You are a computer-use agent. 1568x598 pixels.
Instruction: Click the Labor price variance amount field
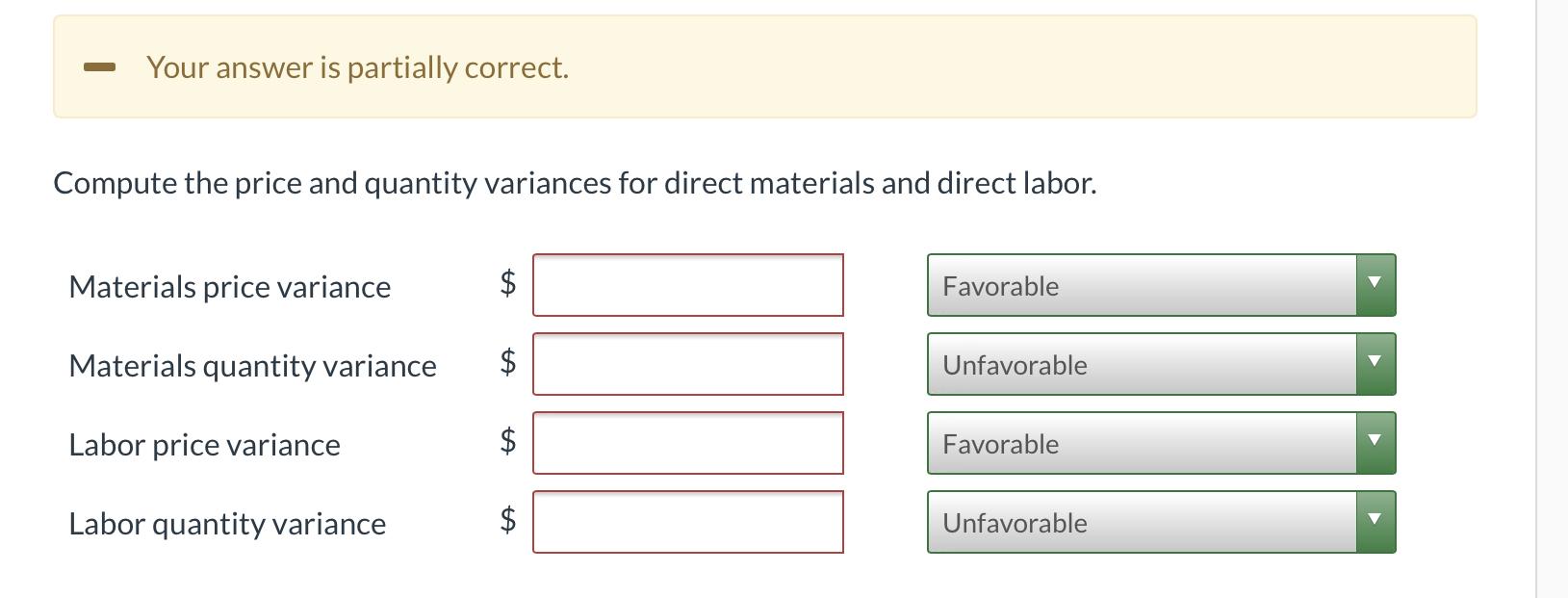click(688, 443)
